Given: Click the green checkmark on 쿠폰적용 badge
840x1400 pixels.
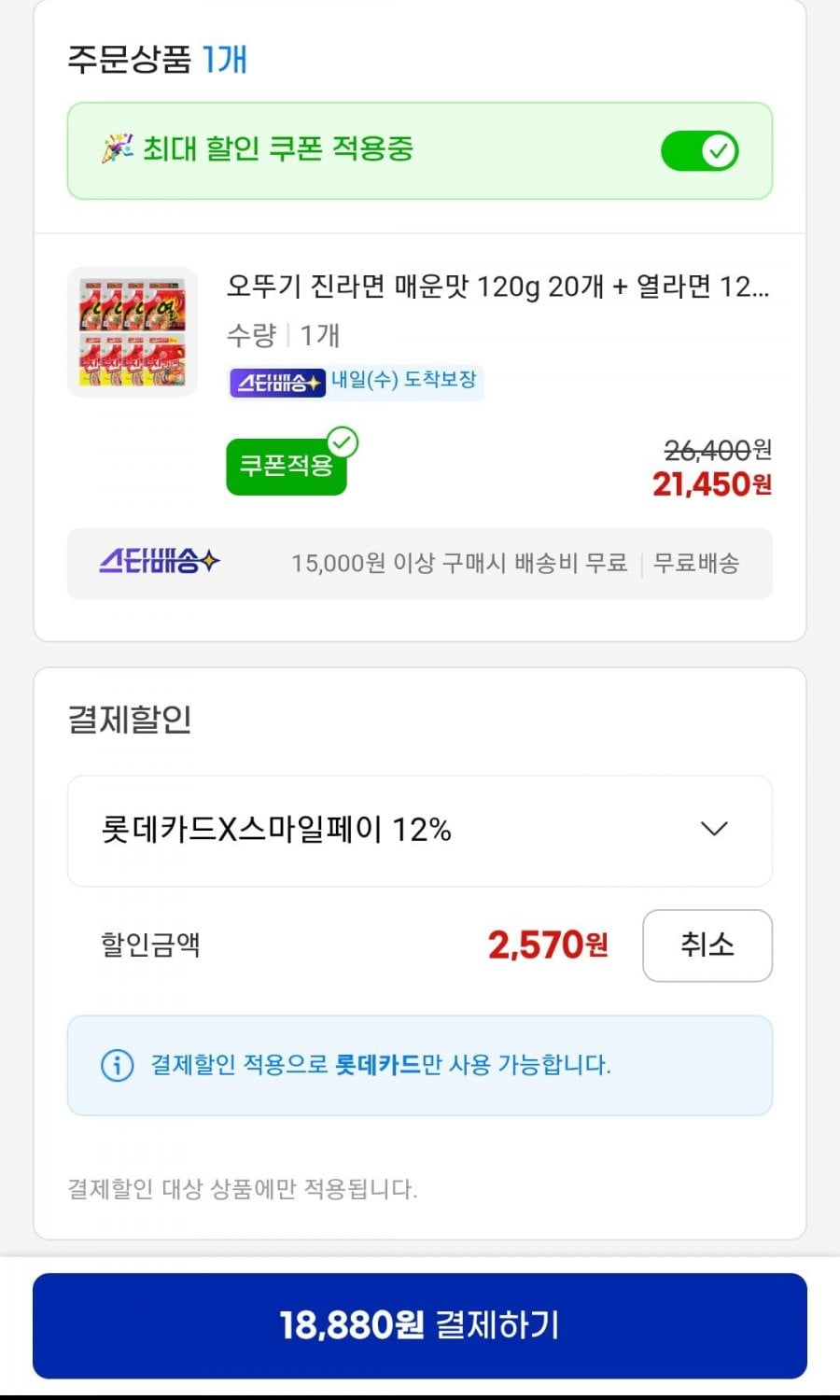Looking at the screenshot, I should click(343, 442).
